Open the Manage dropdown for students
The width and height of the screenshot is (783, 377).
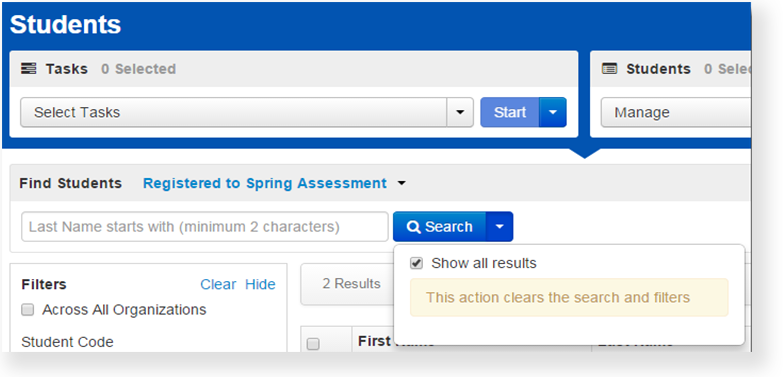click(676, 112)
